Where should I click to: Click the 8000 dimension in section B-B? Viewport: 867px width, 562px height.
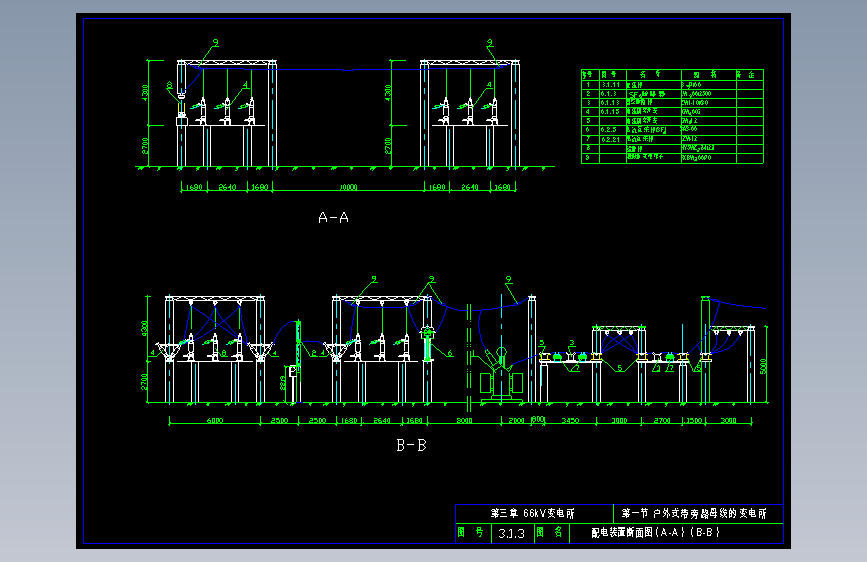click(464, 420)
